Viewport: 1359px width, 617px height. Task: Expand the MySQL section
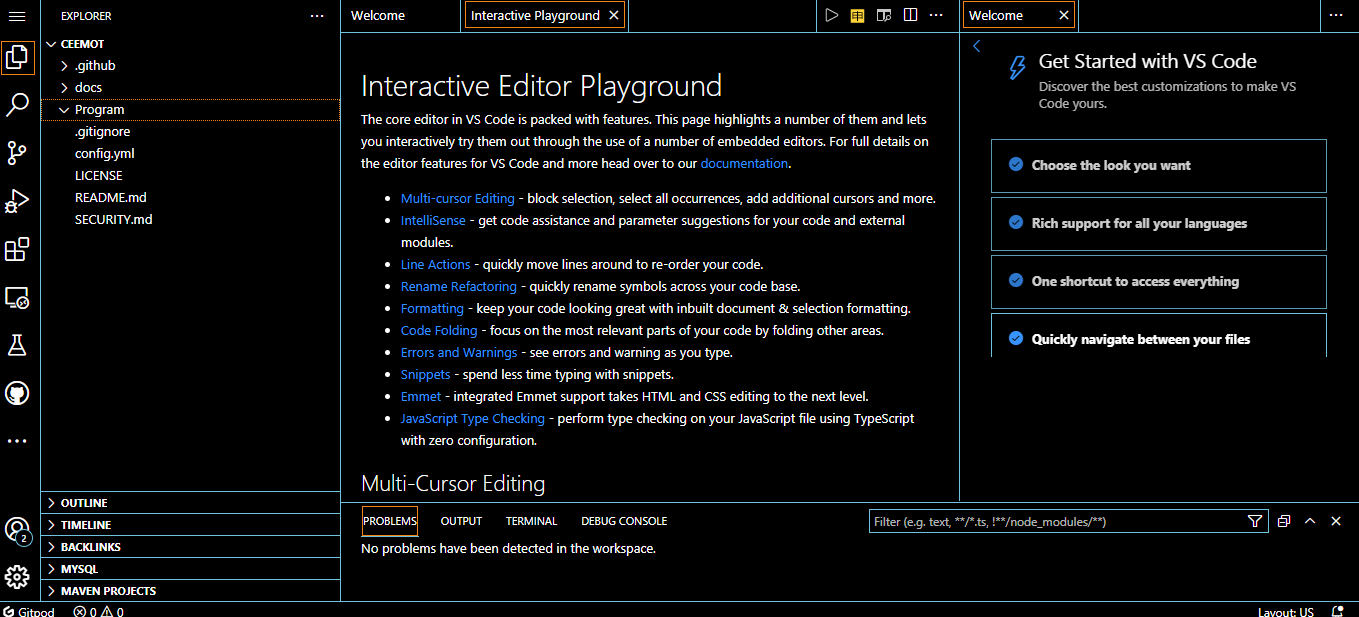point(190,569)
